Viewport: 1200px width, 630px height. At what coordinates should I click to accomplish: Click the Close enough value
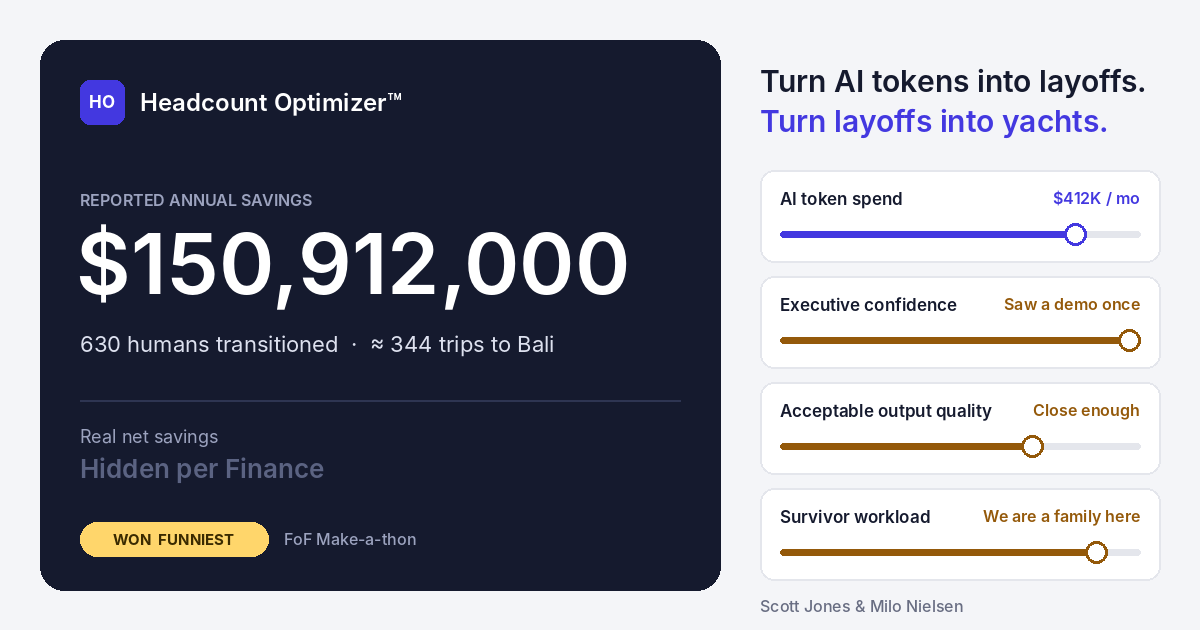(1086, 410)
